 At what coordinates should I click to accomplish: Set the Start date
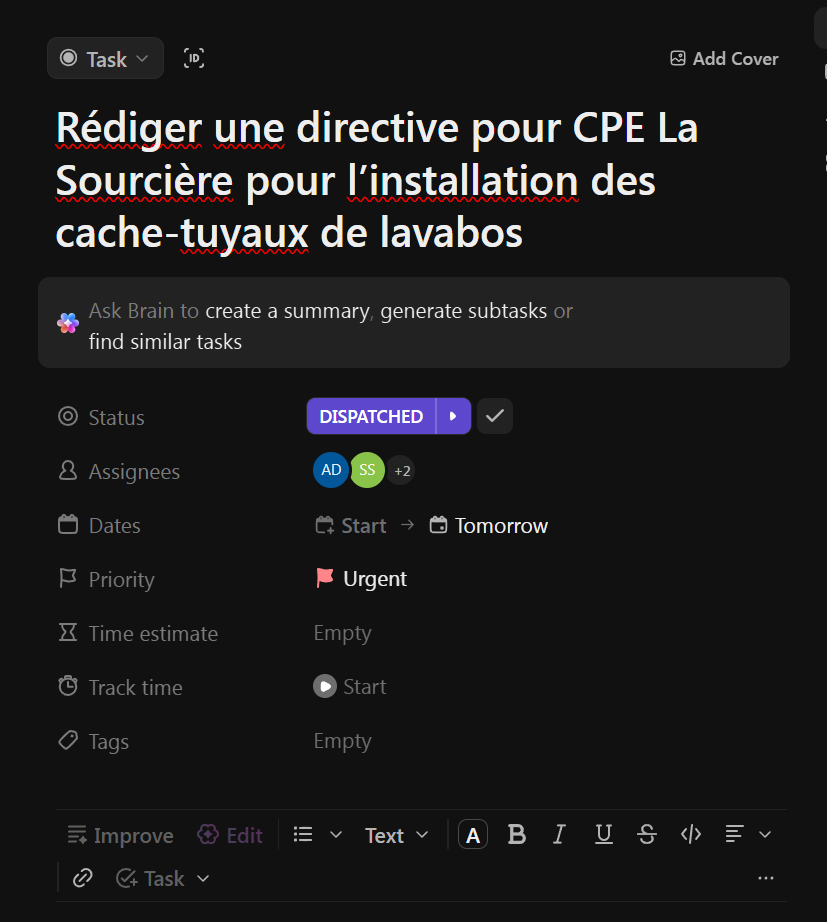pyautogui.click(x=351, y=526)
